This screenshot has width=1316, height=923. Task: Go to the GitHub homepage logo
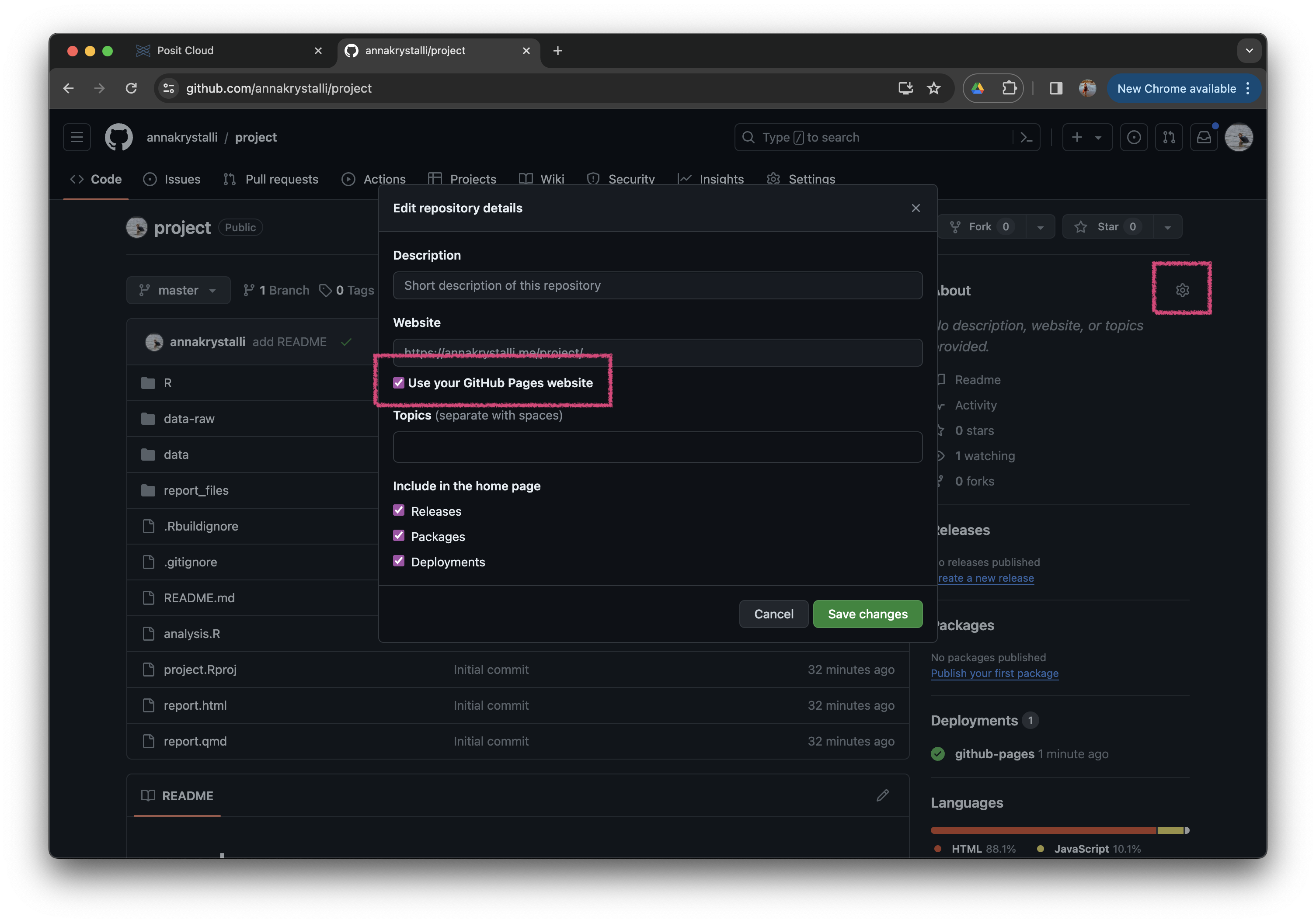(118, 138)
